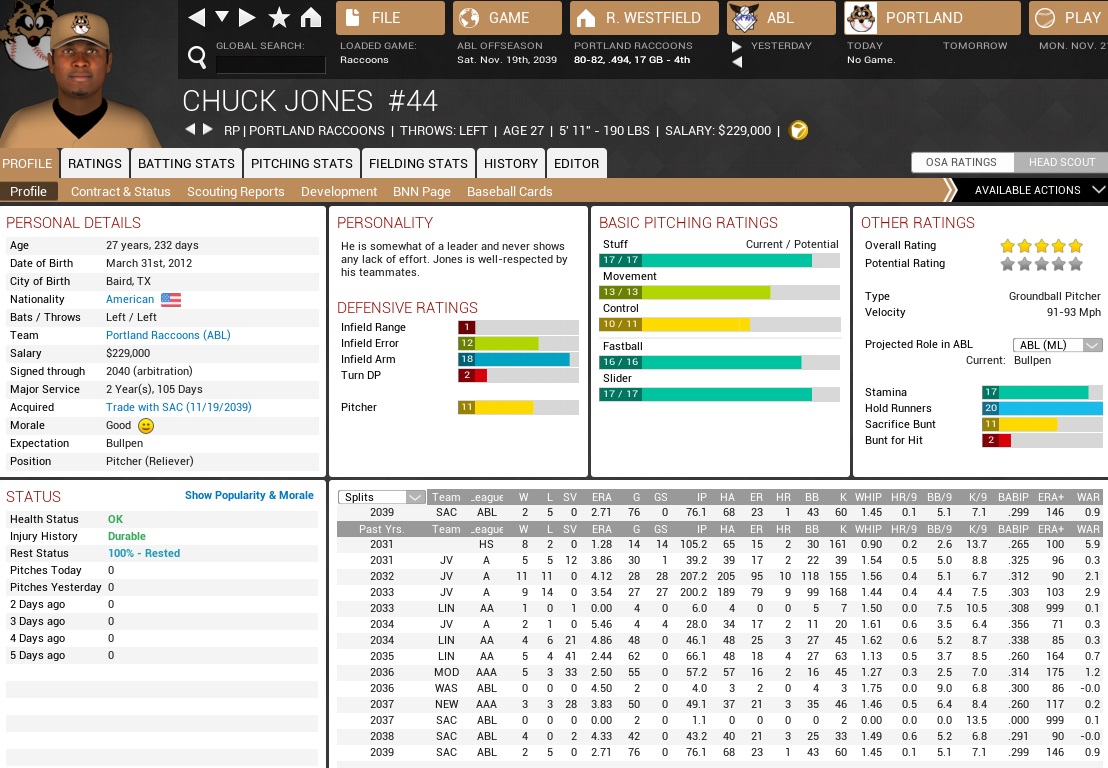Image resolution: width=1108 pixels, height=768 pixels.
Task: Click the Portland Raccoons team logo
Action: pos(862,18)
